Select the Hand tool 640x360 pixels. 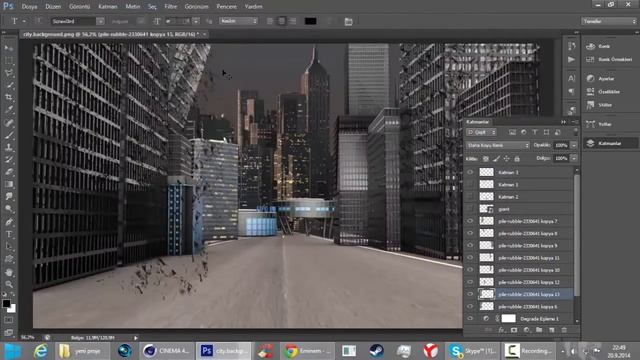pos(9,272)
